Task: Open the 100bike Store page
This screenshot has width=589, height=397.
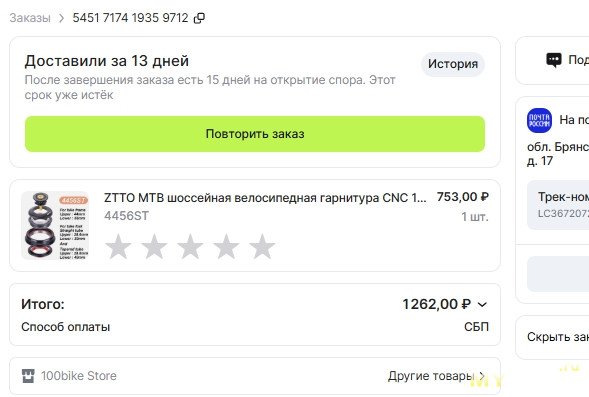Action: pyautogui.click(x=79, y=376)
